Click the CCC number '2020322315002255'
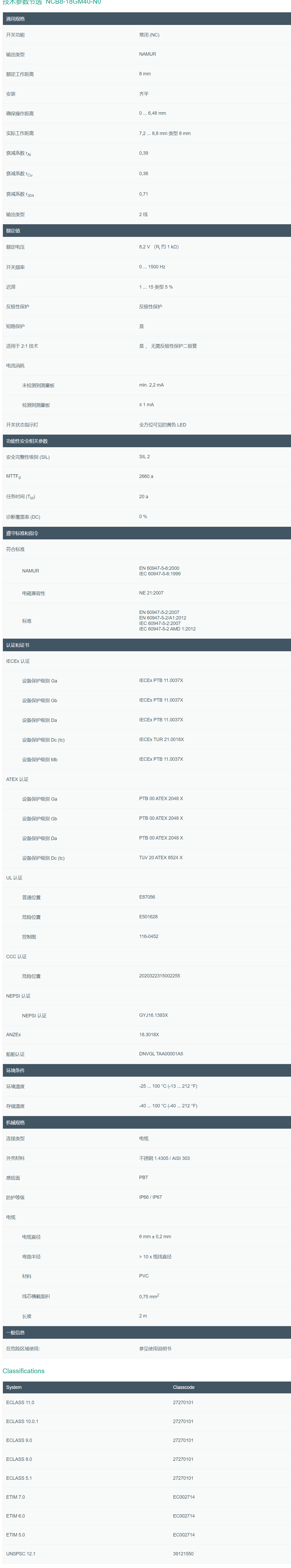The image size is (291, 1568). [x=160, y=976]
